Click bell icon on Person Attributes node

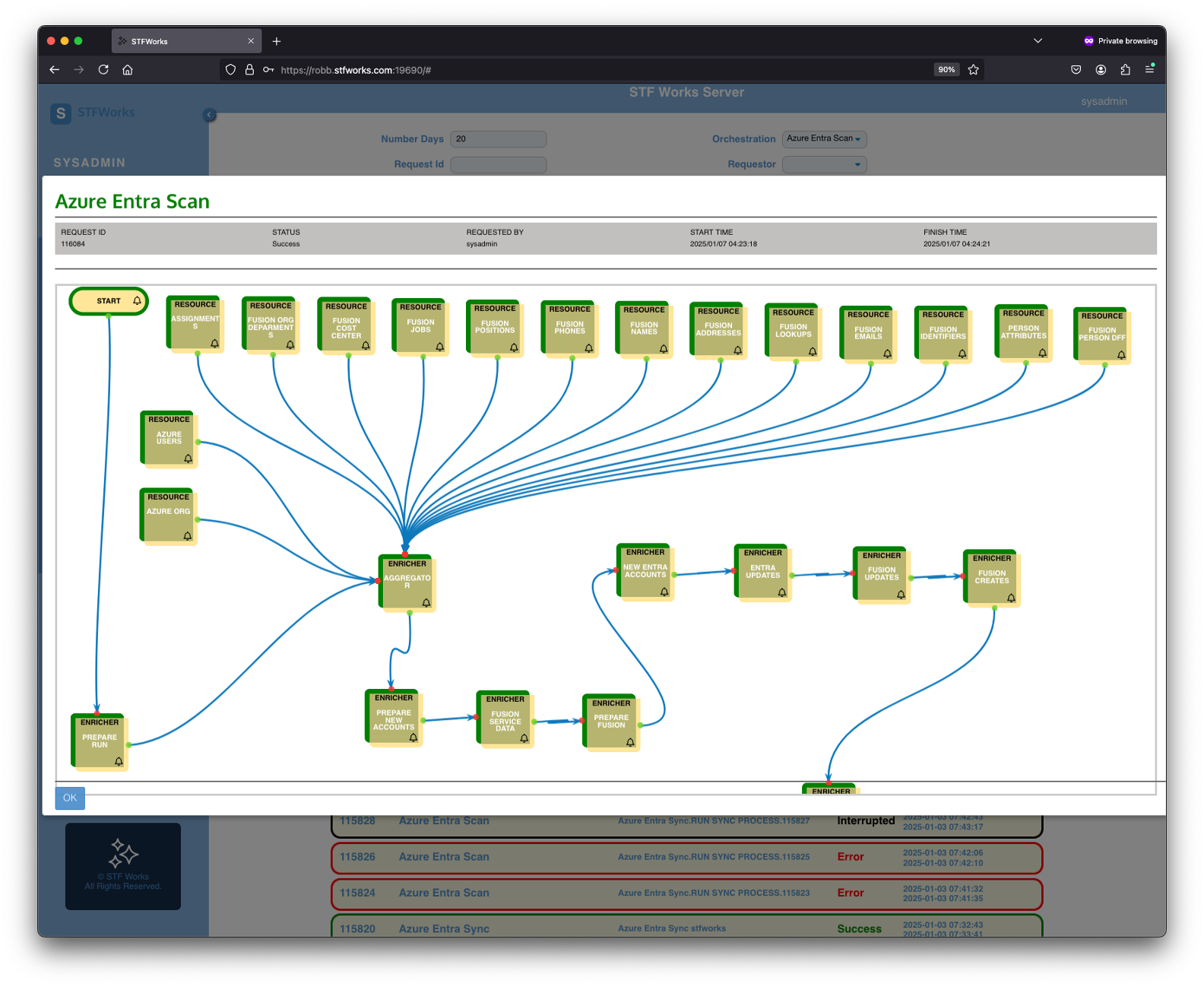[x=1043, y=353]
